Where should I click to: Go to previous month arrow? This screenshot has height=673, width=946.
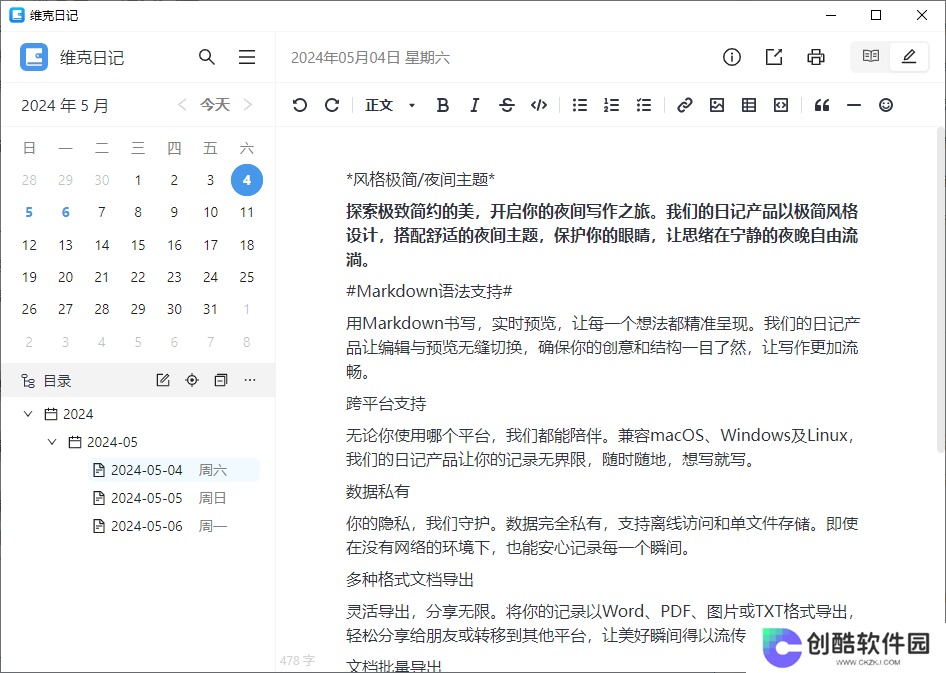(x=182, y=105)
